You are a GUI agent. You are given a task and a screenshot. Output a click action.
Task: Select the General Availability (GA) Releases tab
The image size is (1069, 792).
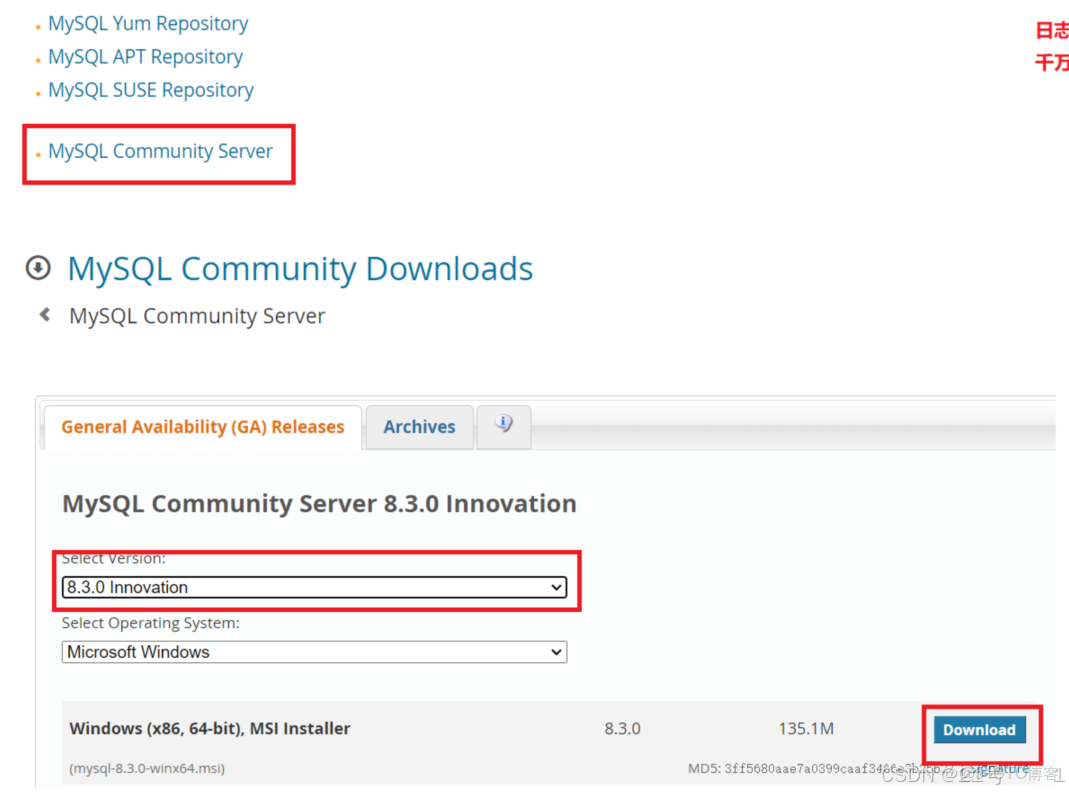click(202, 426)
